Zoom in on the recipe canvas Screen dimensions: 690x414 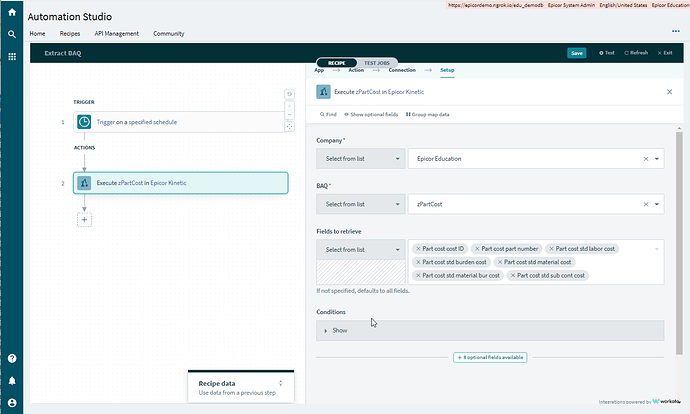[x=290, y=106]
